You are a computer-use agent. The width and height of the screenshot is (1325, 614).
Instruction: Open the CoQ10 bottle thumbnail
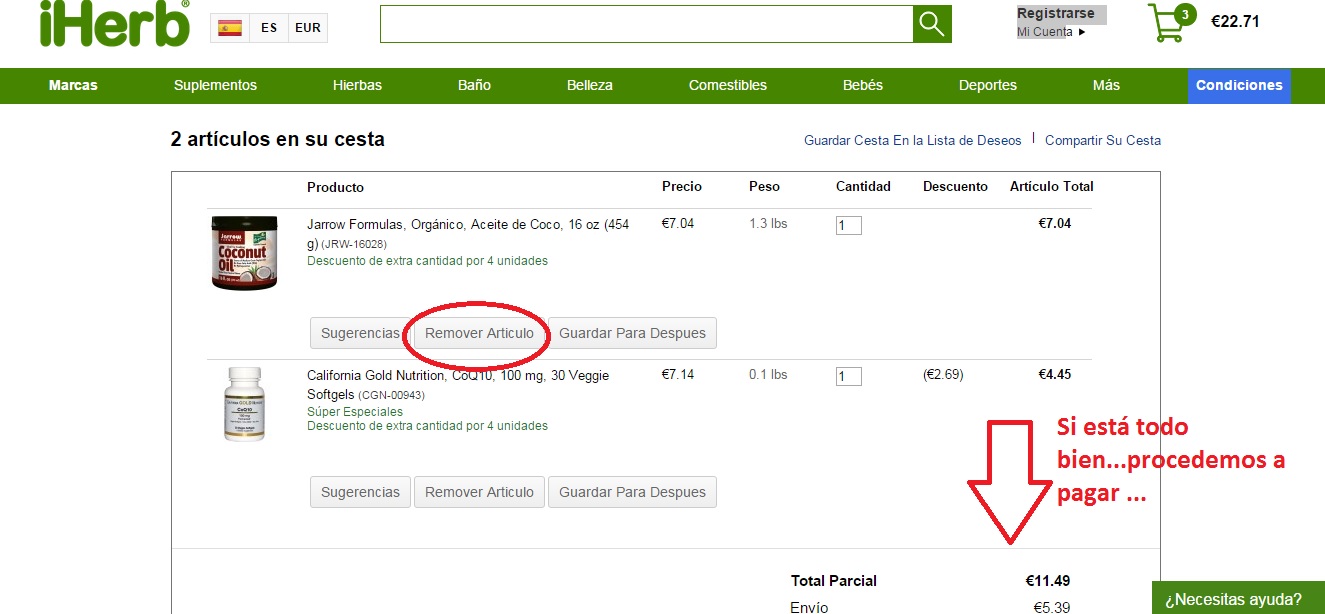pos(244,404)
